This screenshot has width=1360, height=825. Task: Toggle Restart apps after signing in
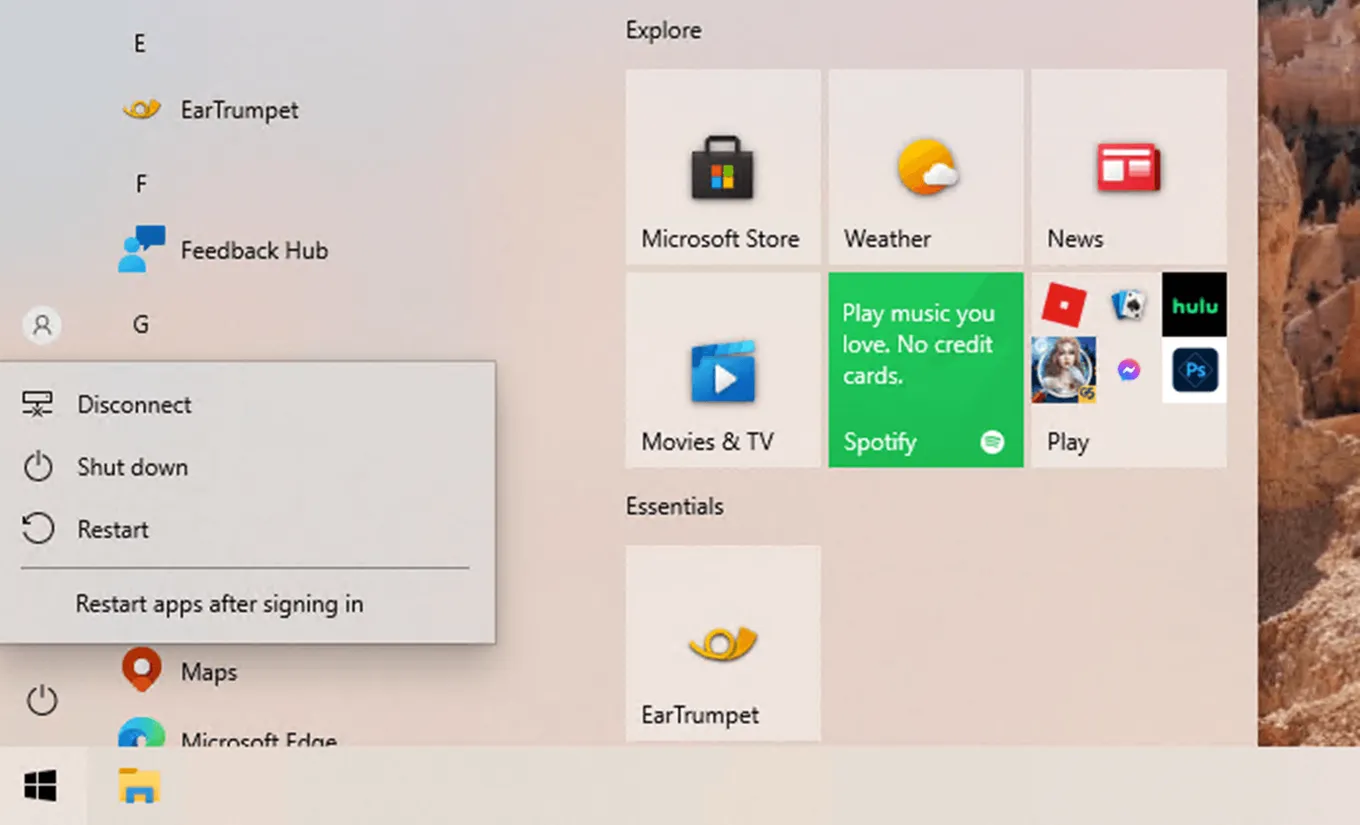click(247, 604)
